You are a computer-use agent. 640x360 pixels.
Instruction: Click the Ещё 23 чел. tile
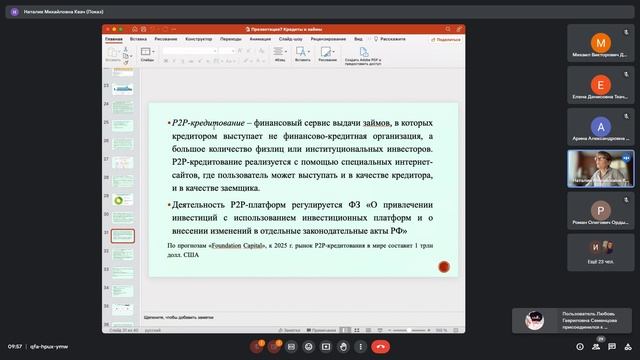[600, 252]
